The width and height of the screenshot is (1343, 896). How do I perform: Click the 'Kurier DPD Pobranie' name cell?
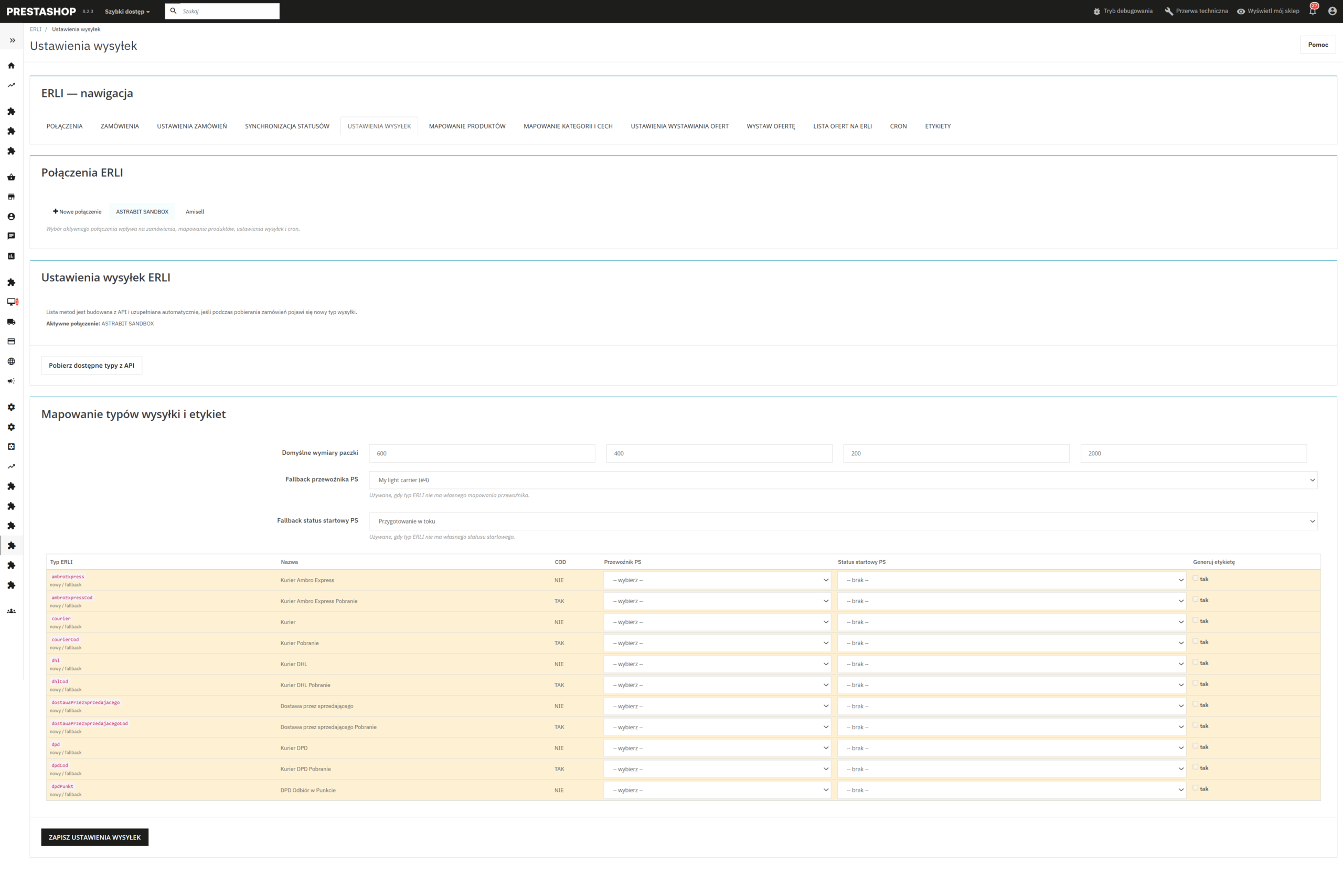(306, 769)
